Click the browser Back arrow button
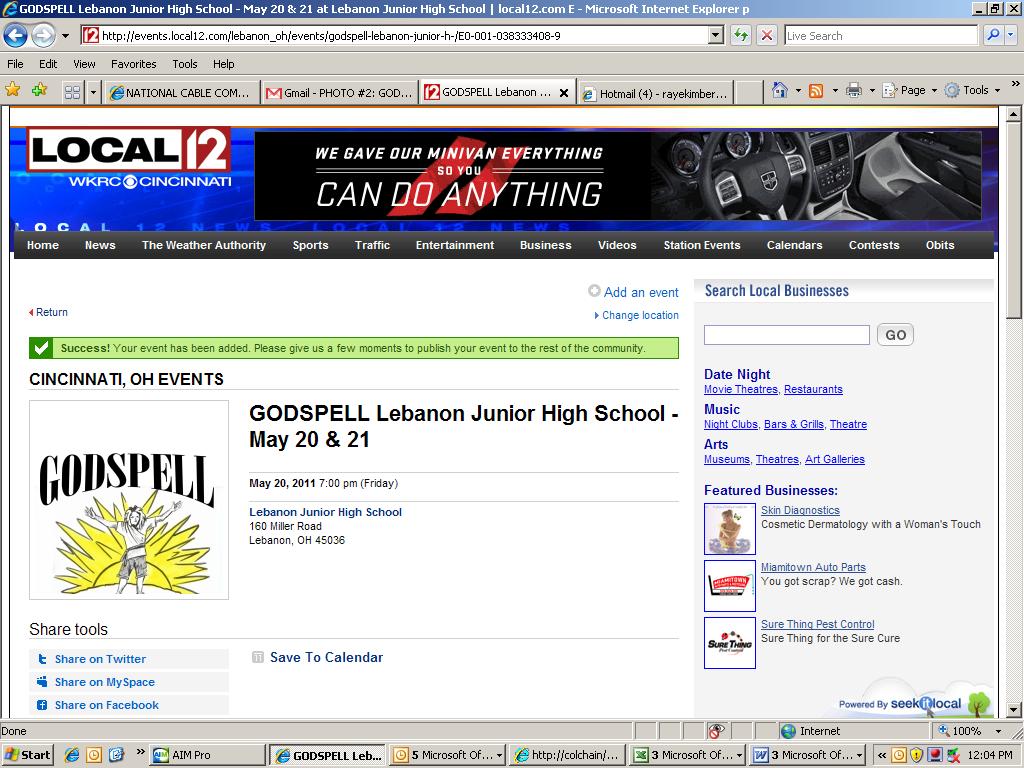Image resolution: width=1024 pixels, height=768 pixels. pos(15,35)
